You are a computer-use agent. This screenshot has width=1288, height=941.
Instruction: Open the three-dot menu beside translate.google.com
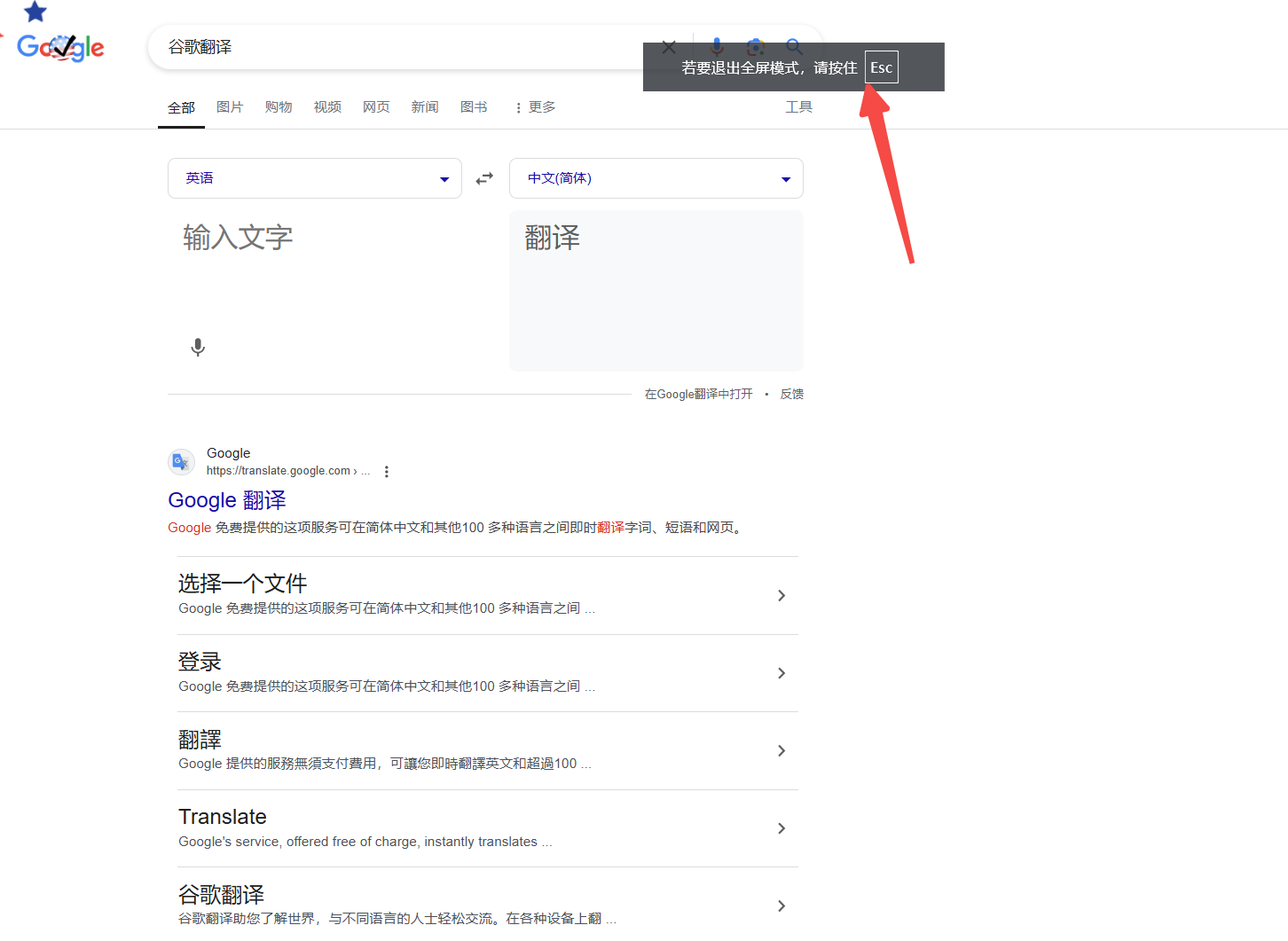pyautogui.click(x=386, y=472)
